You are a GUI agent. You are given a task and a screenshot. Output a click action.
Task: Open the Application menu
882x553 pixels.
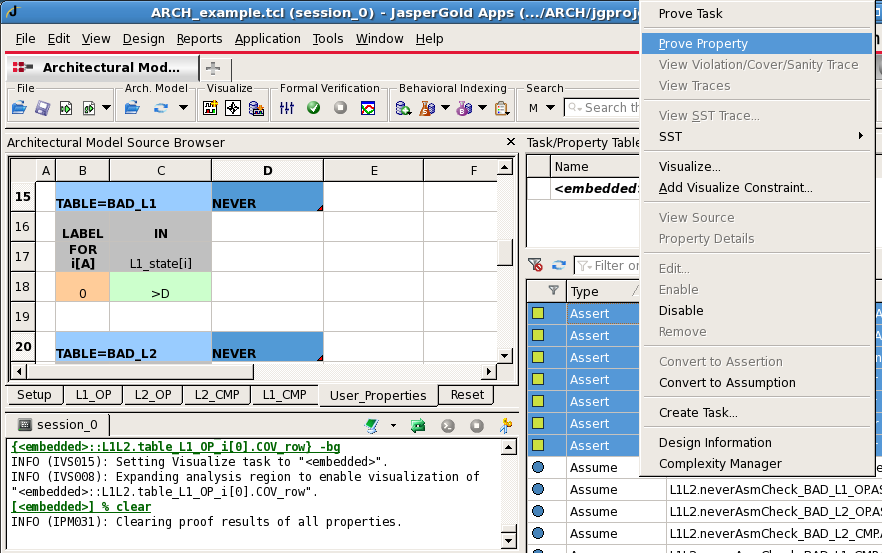[267, 39]
